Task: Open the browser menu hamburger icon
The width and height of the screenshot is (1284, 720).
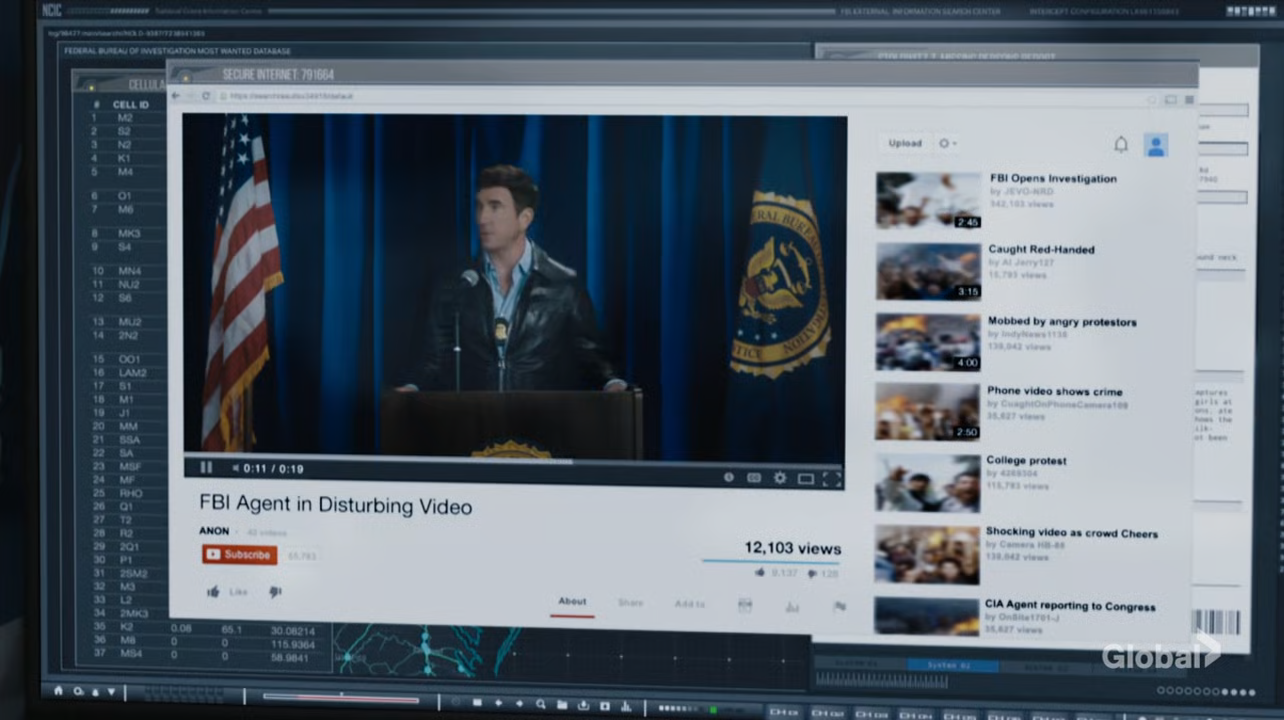Action: 1189,100
